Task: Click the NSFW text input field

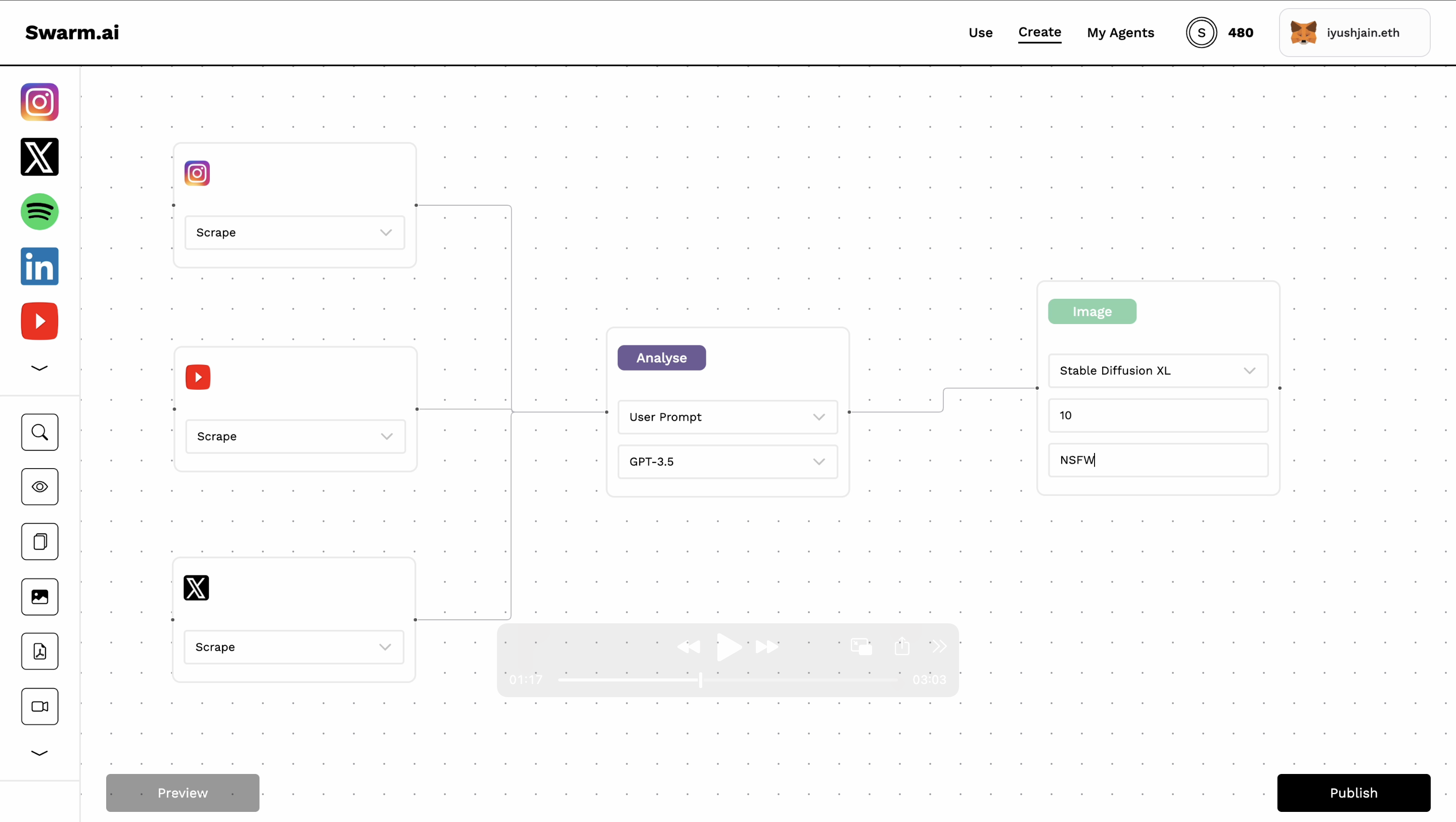Action: [1158, 460]
